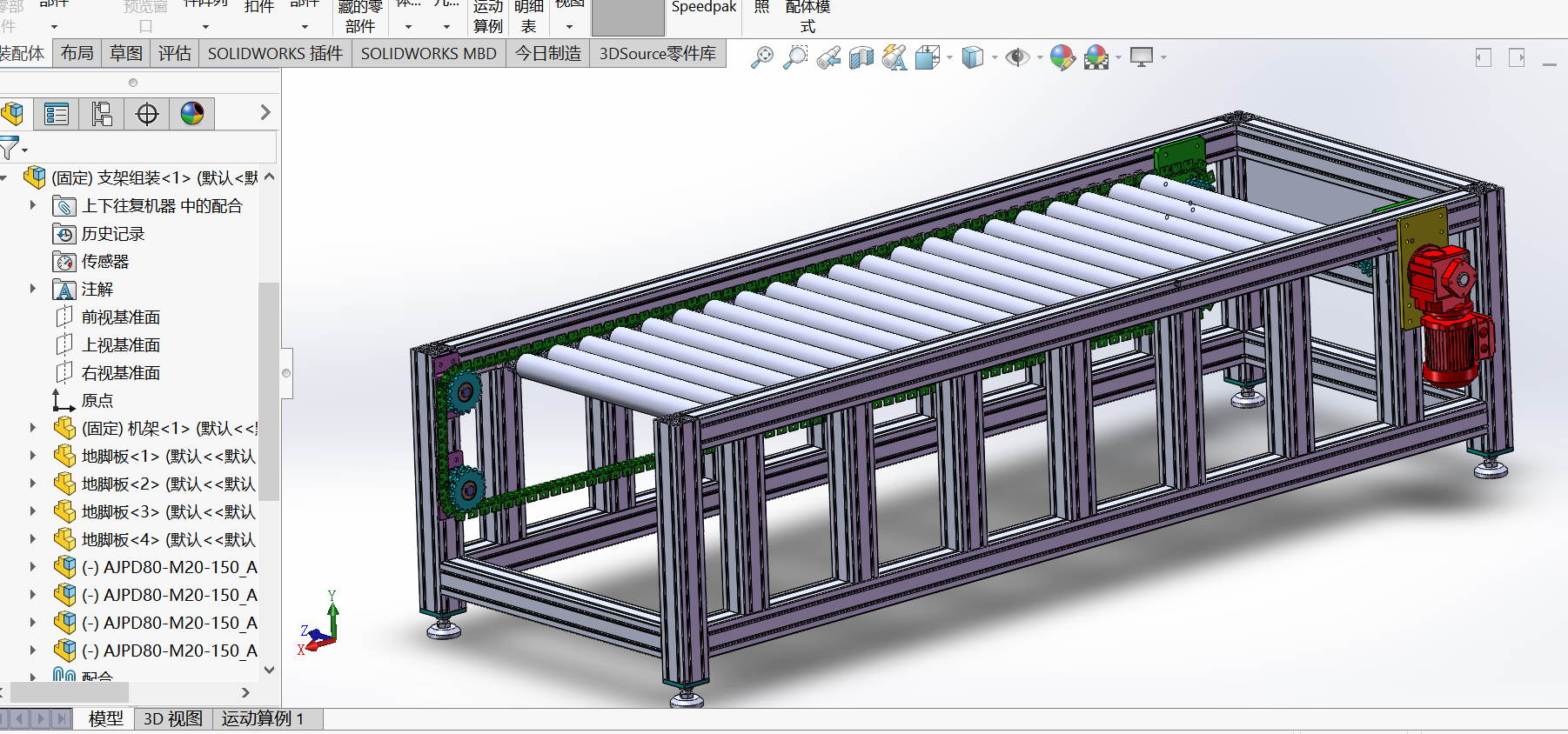Image resolution: width=1568 pixels, height=734 pixels.
Task: Expand the 注解 annotations folder
Action: point(33,289)
